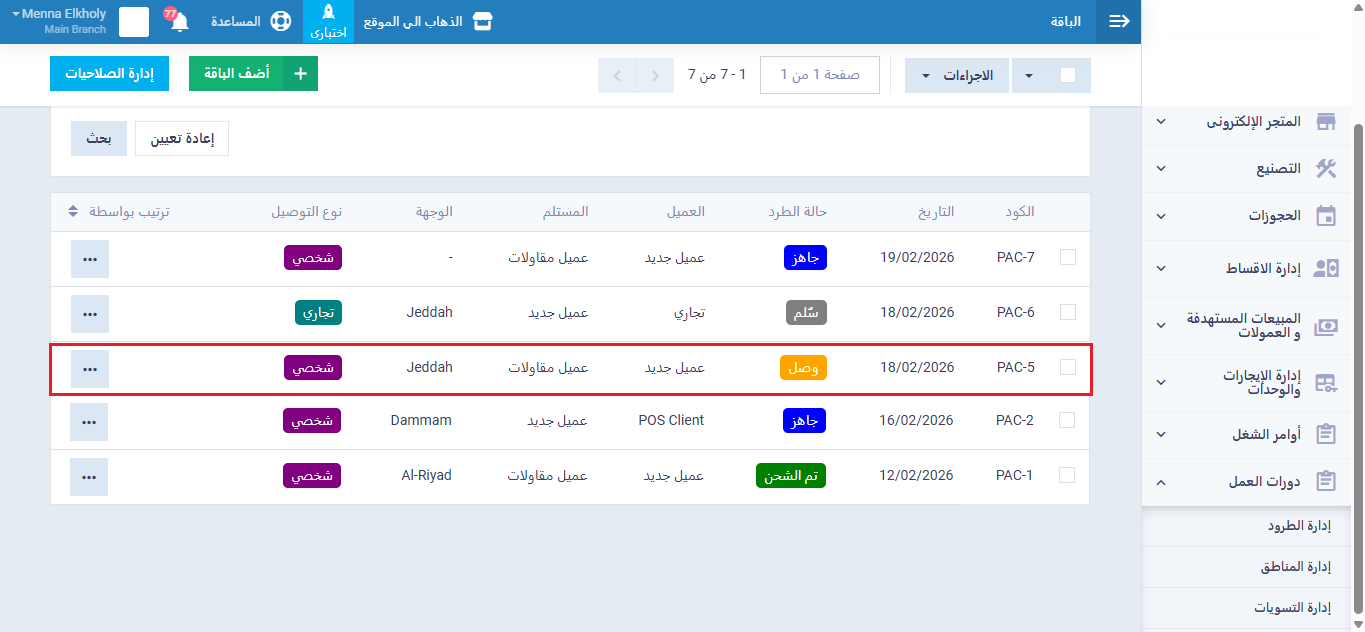Open the three-dots menu for PAC-7

click(x=90, y=259)
